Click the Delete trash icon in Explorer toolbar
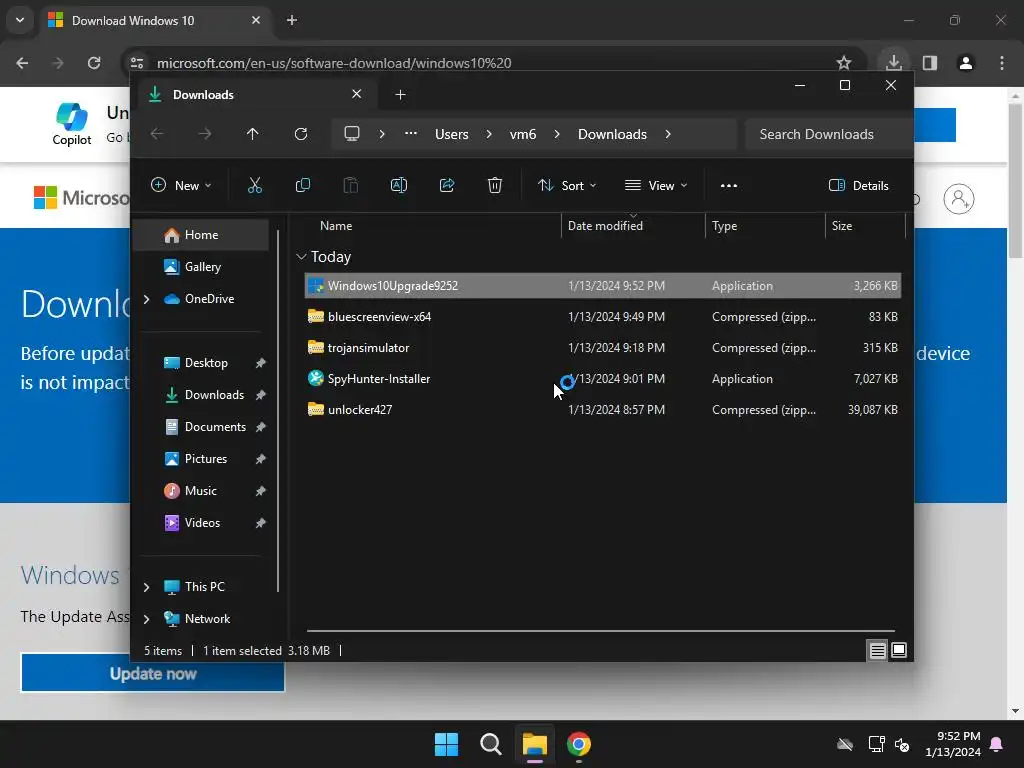This screenshot has height=768, width=1024. coord(495,185)
